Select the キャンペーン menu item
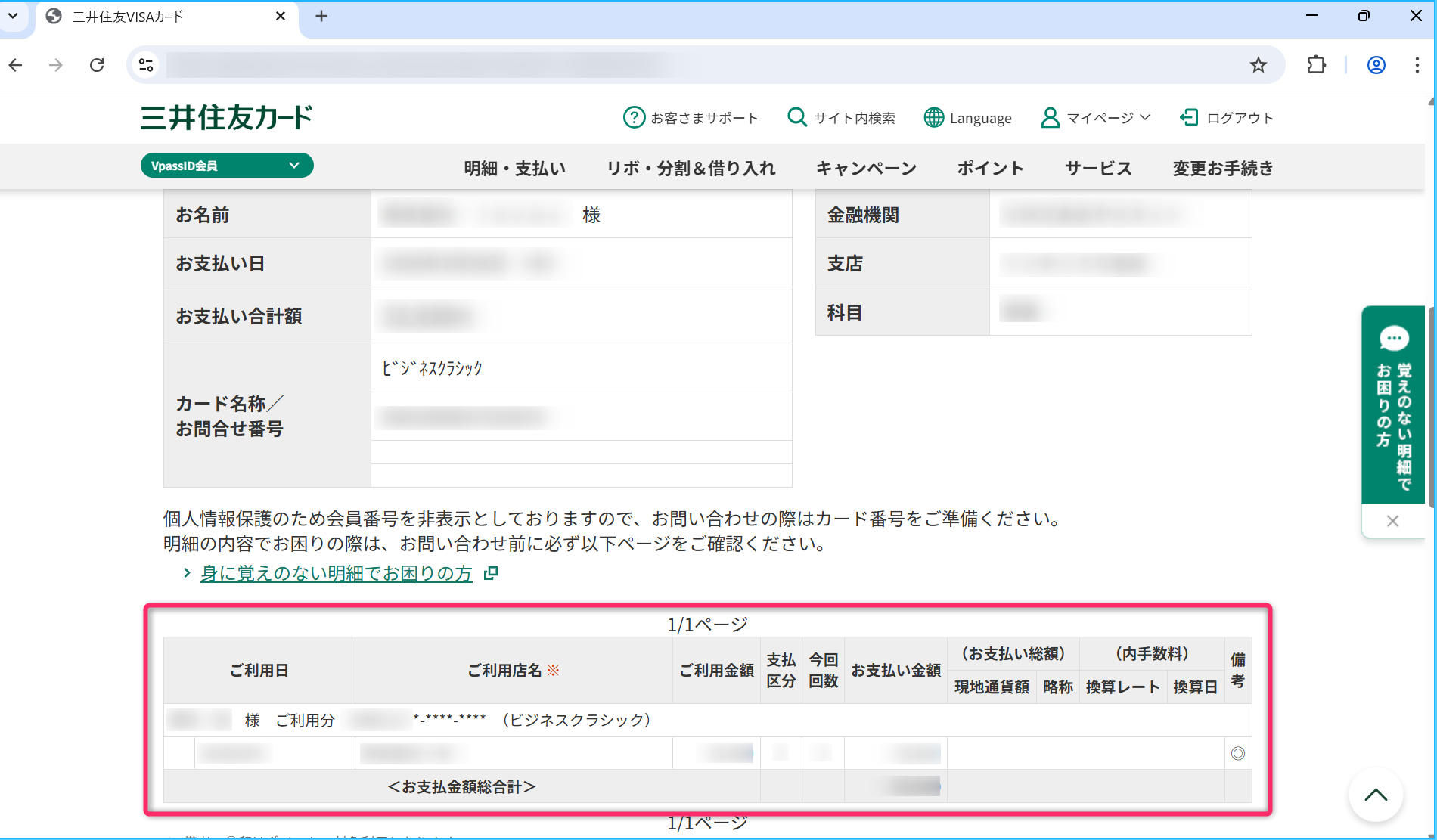 (x=866, y=169)
